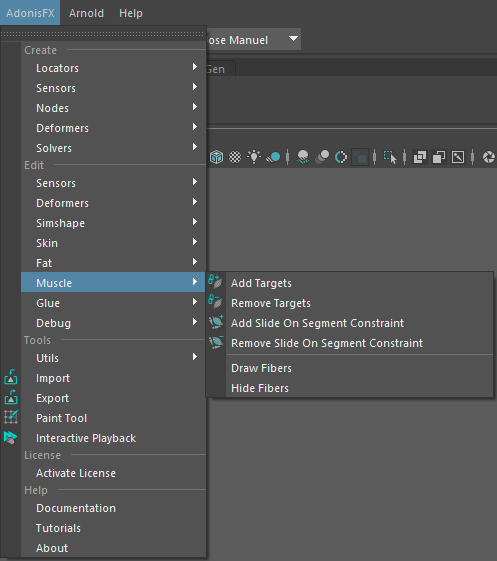
Task: Click the Import icon in AdonisFX menu
Action: [x=11, y=377]
